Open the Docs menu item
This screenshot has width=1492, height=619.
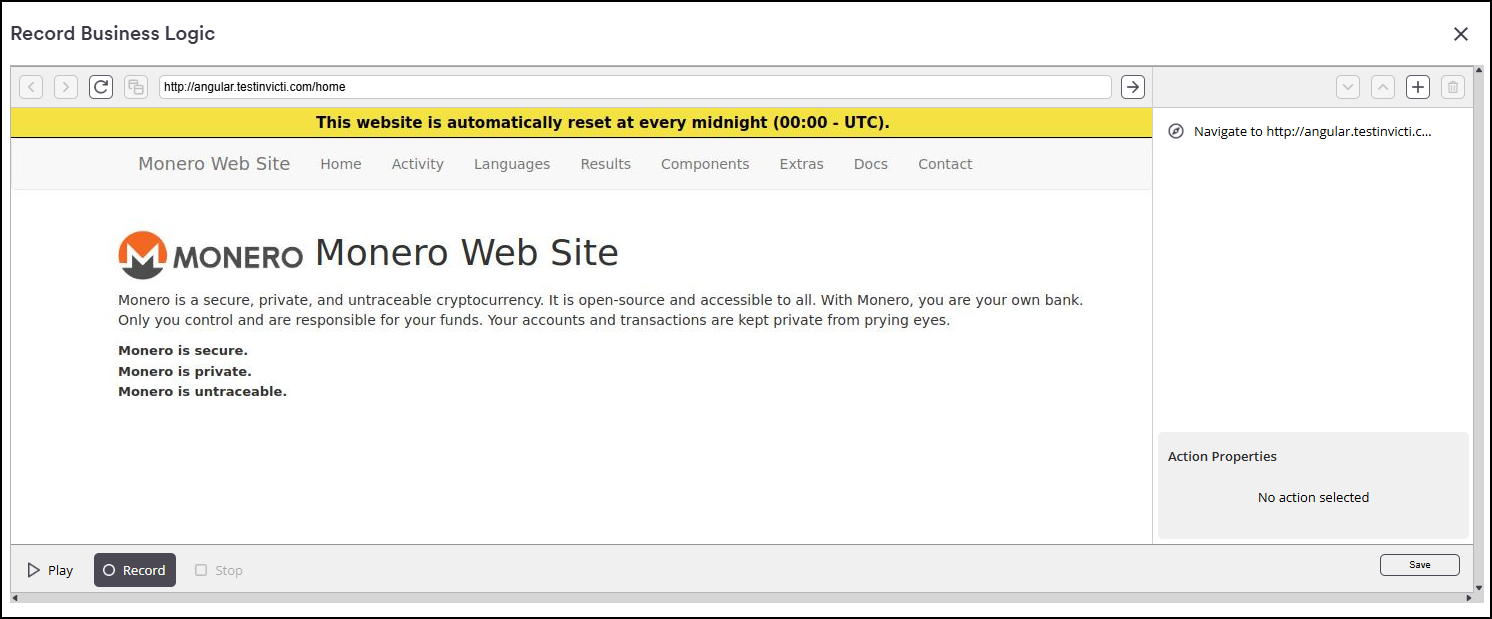point(871,164)
